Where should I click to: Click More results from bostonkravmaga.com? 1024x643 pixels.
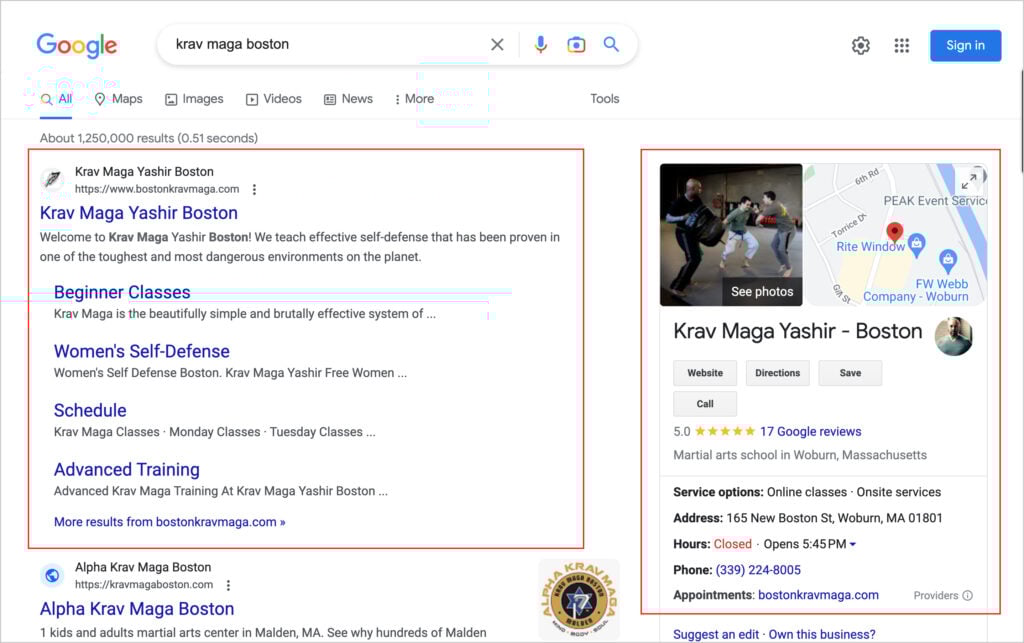pos(170,522)
